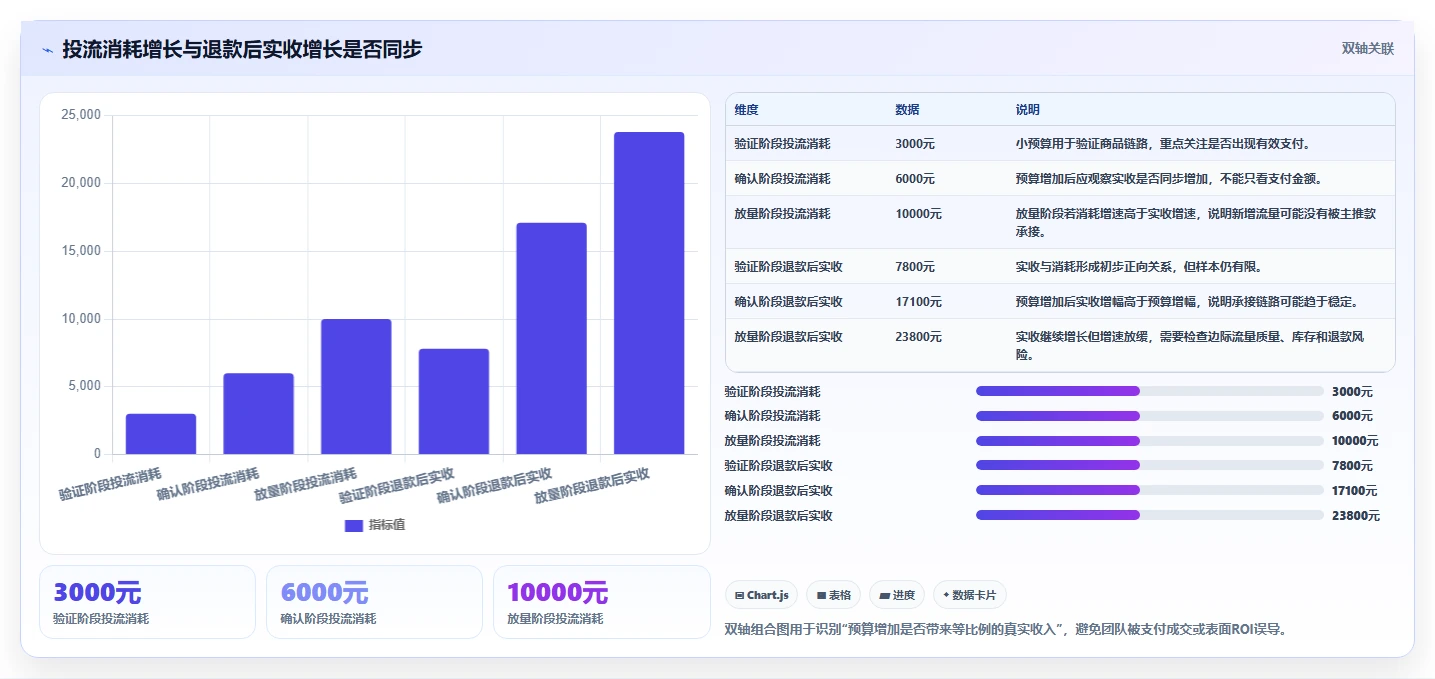Click the 放量阶段退款后实收 x-axis label under the chart
Image resolution: width=1435 pixels, height=679 pixels.
592,485
